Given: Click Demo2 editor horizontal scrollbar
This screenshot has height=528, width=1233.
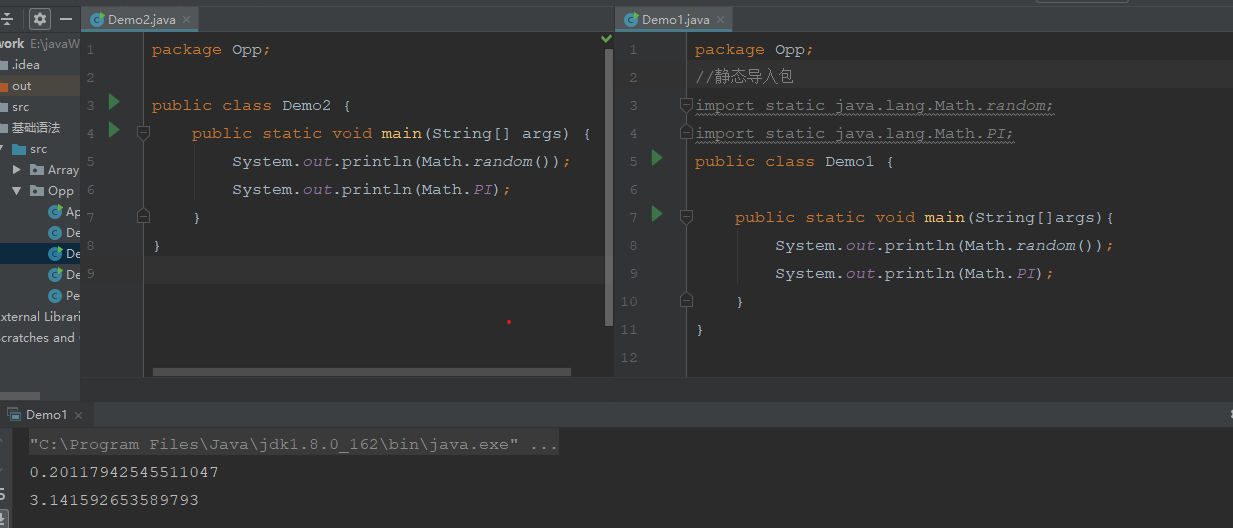Looking at the screenshot, I should click(x=361, y=372).
